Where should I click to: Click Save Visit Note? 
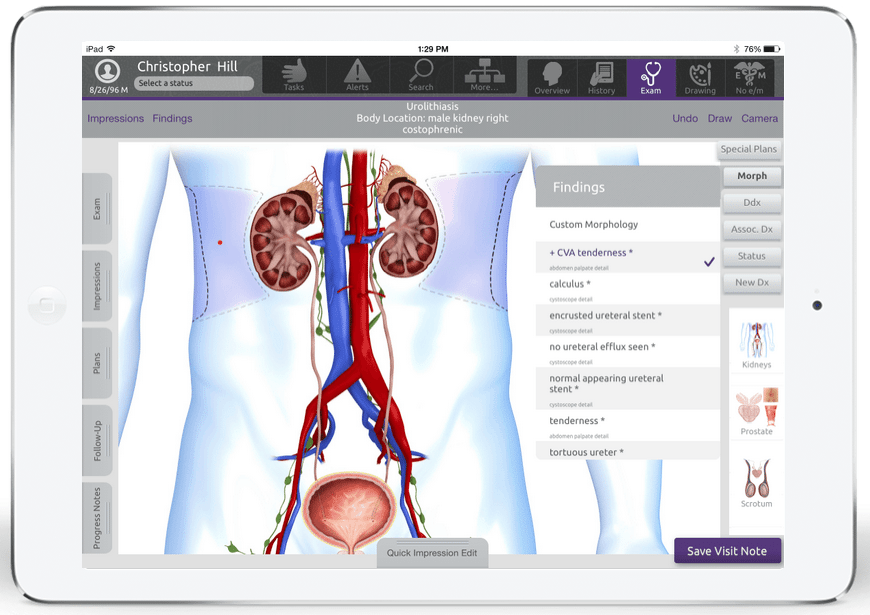click(x=727, y=551)
